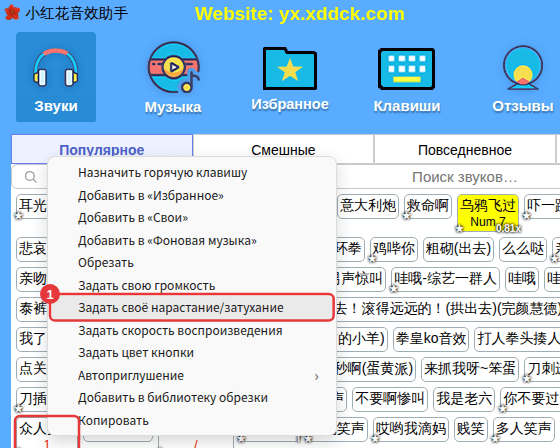
Task: Open the Клавиши keyboard section
Action: (407, 80)
